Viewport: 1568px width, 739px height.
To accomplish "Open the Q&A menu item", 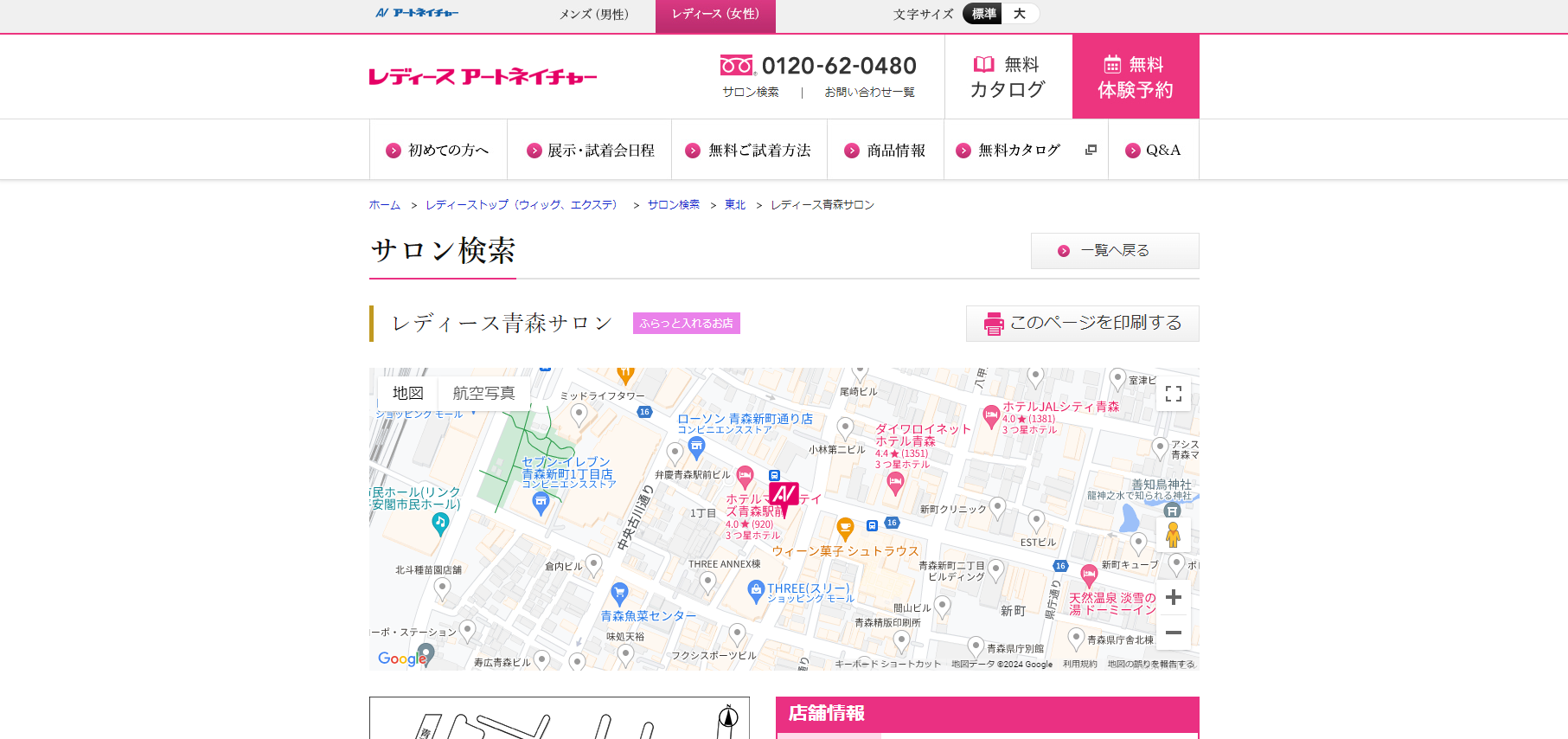I will 1154,150.
